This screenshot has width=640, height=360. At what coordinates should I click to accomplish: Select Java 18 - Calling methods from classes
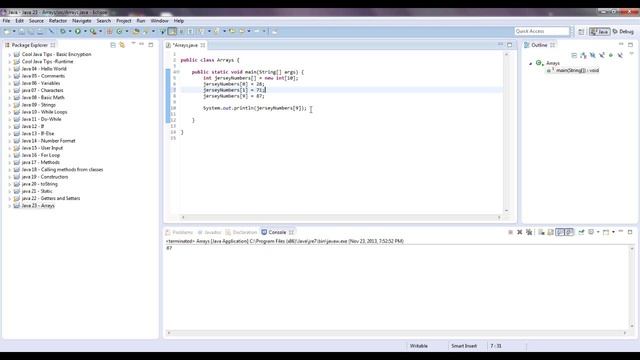pyautogui.click(x=62, y=169)
